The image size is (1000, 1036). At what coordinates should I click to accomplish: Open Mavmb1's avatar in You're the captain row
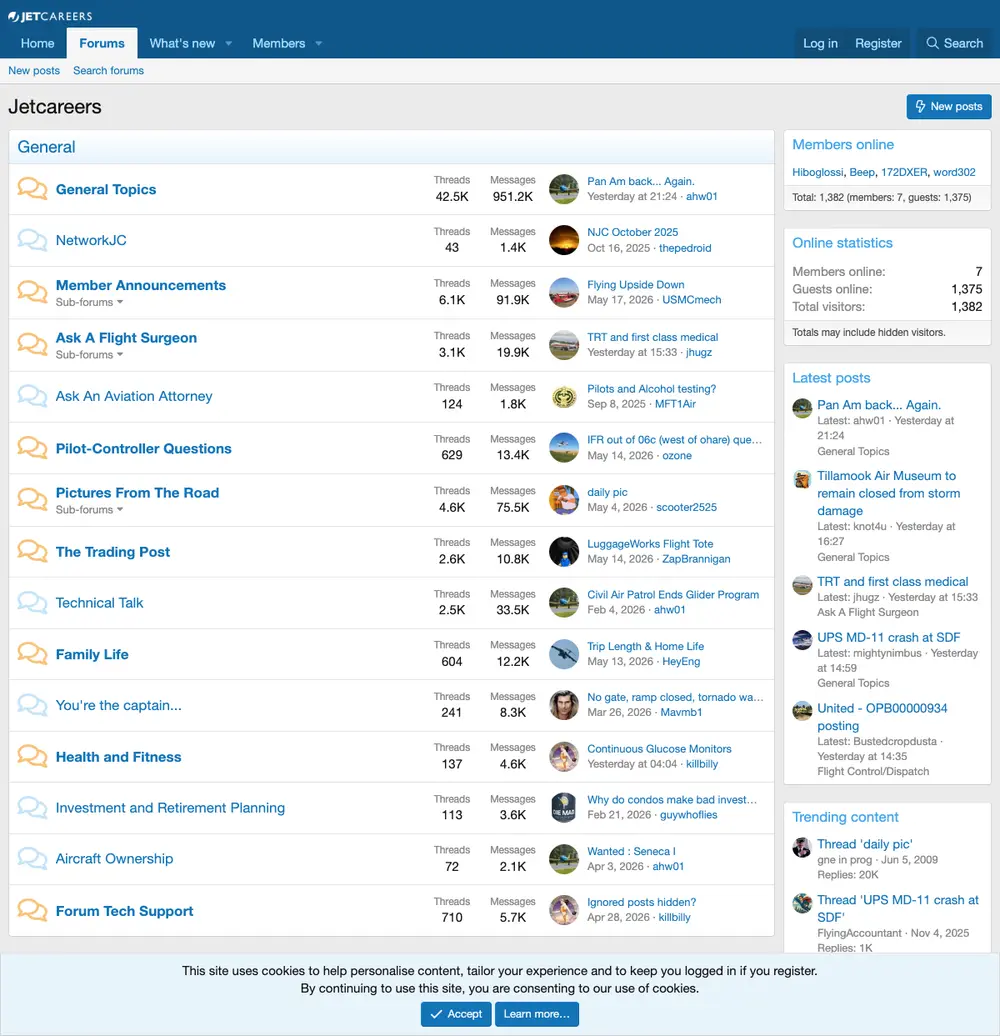coord(564,705)
